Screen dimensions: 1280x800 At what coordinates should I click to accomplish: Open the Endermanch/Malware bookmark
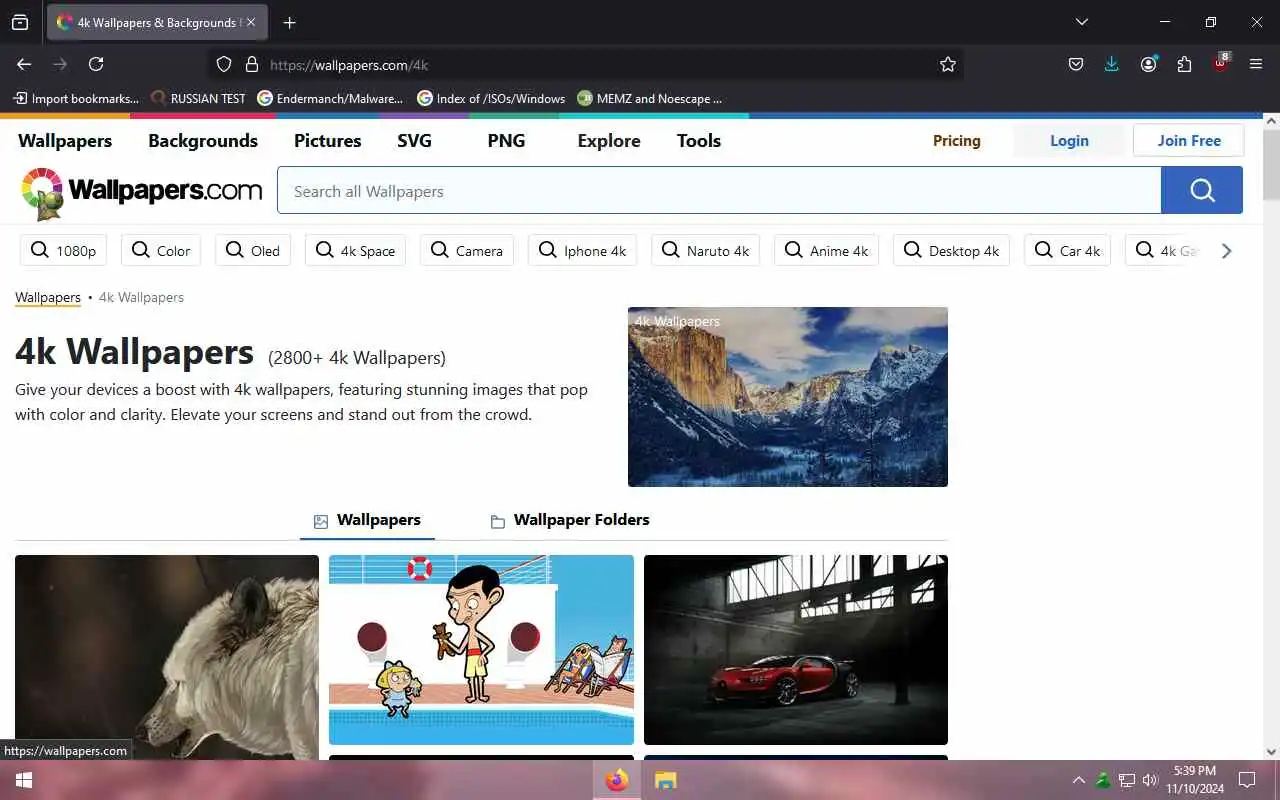pyautogui.click(x=330, y=98)
